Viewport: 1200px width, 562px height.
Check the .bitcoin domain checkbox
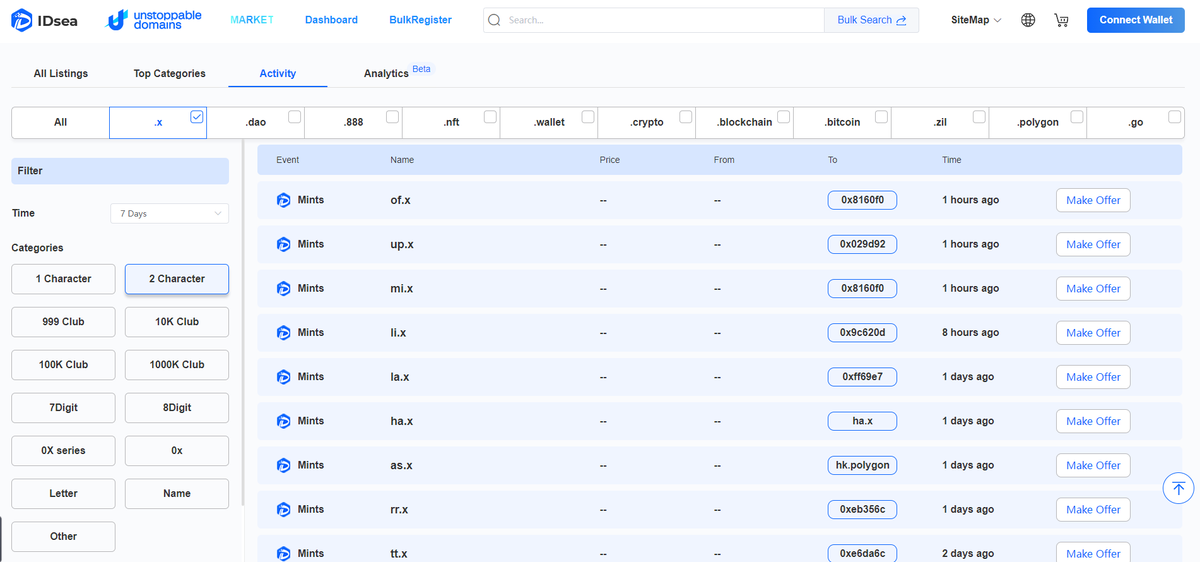(x=881, y=117)
